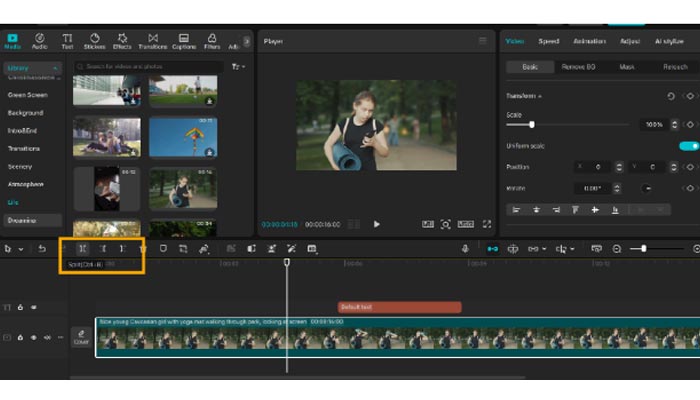Toggle lock on the text track

(21, 307)
